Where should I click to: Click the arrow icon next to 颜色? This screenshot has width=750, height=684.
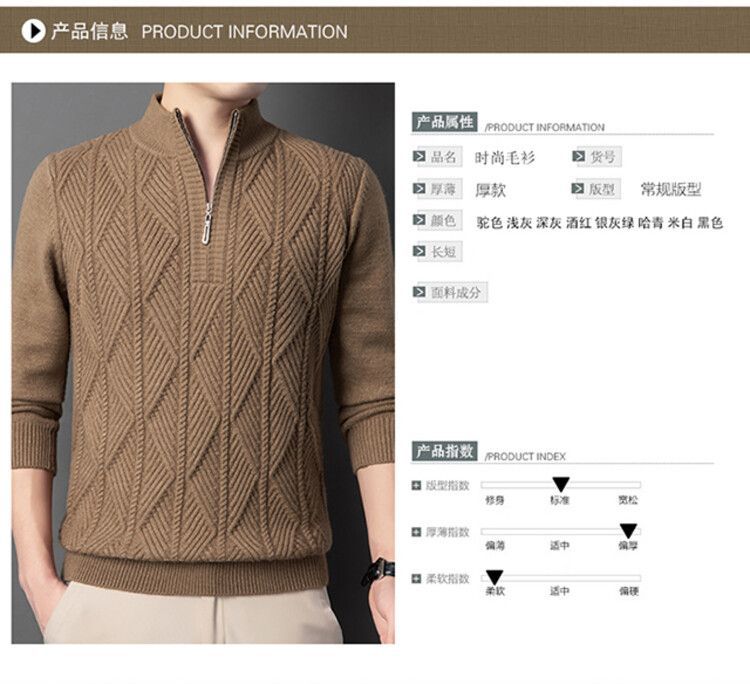(x=419, y=220)
